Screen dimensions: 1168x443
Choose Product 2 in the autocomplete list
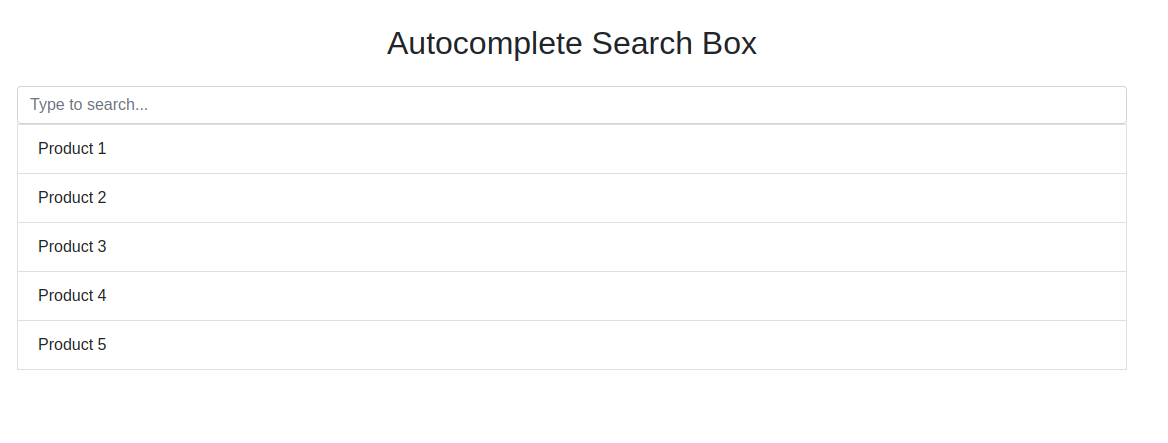point(571,198)
